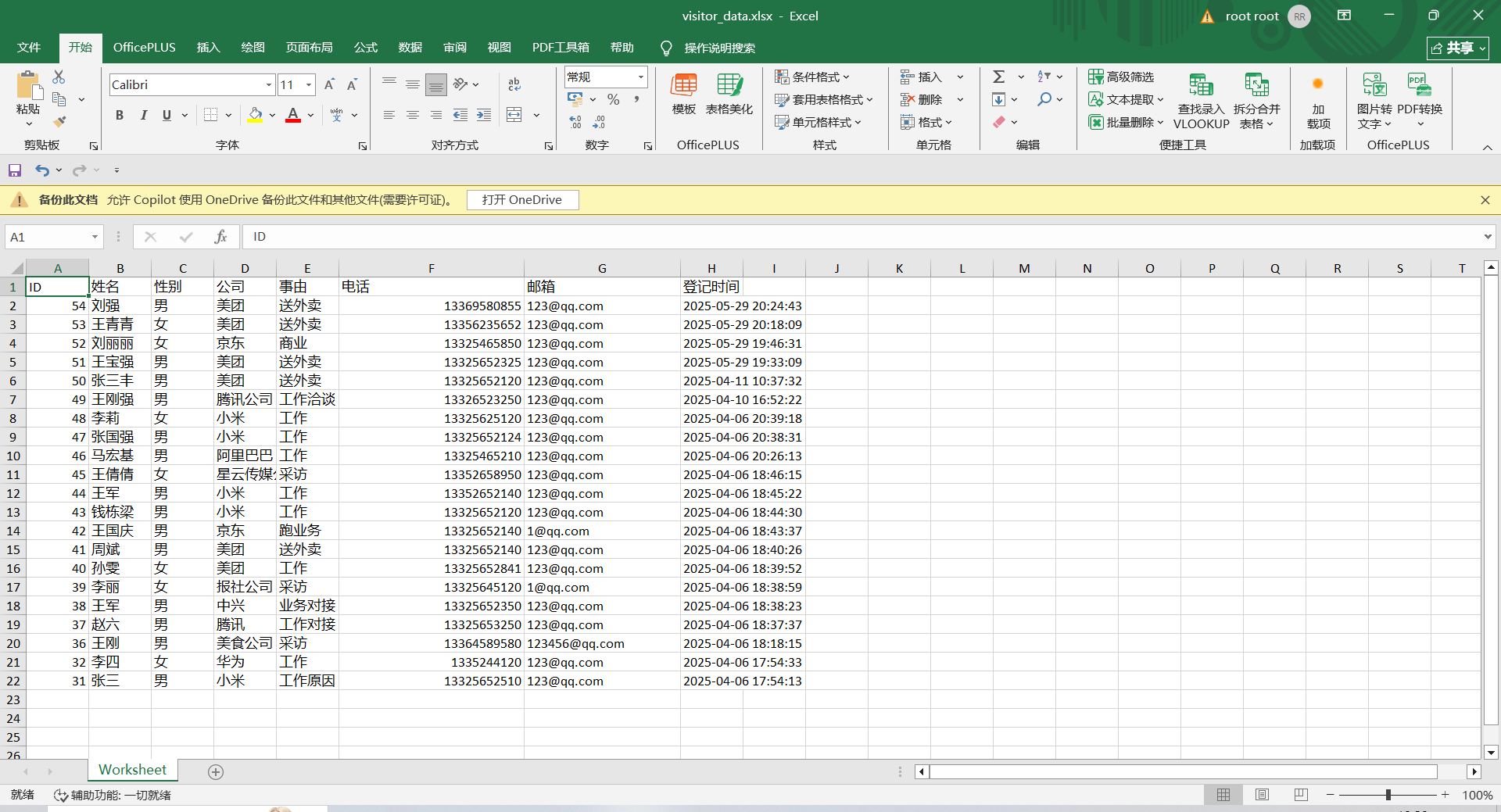The image size is (1501, 812).
Task: Click the 共享 Share button
Action: [x=1458, y=48]
